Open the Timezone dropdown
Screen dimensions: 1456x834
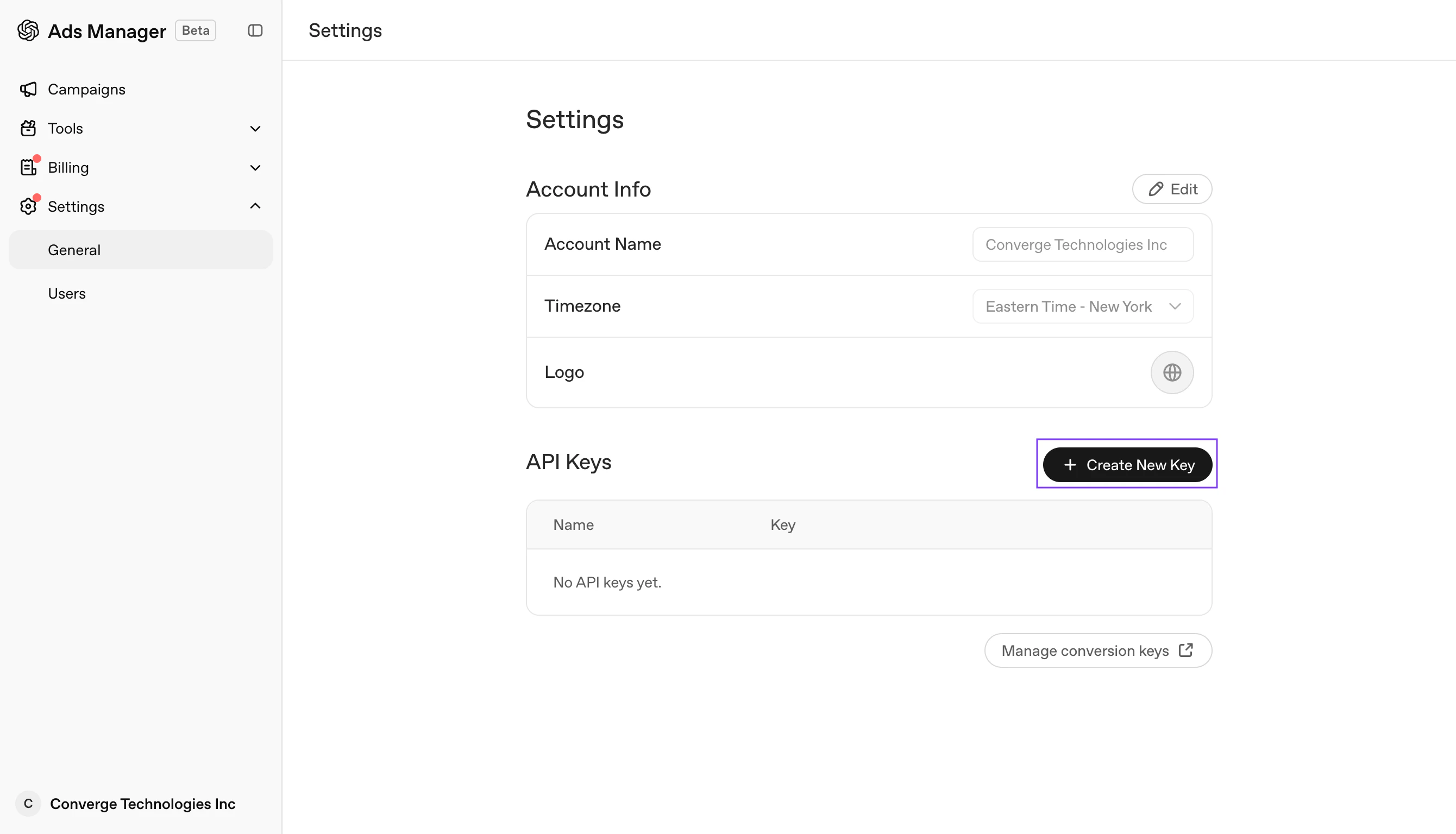pos(1083,306)
